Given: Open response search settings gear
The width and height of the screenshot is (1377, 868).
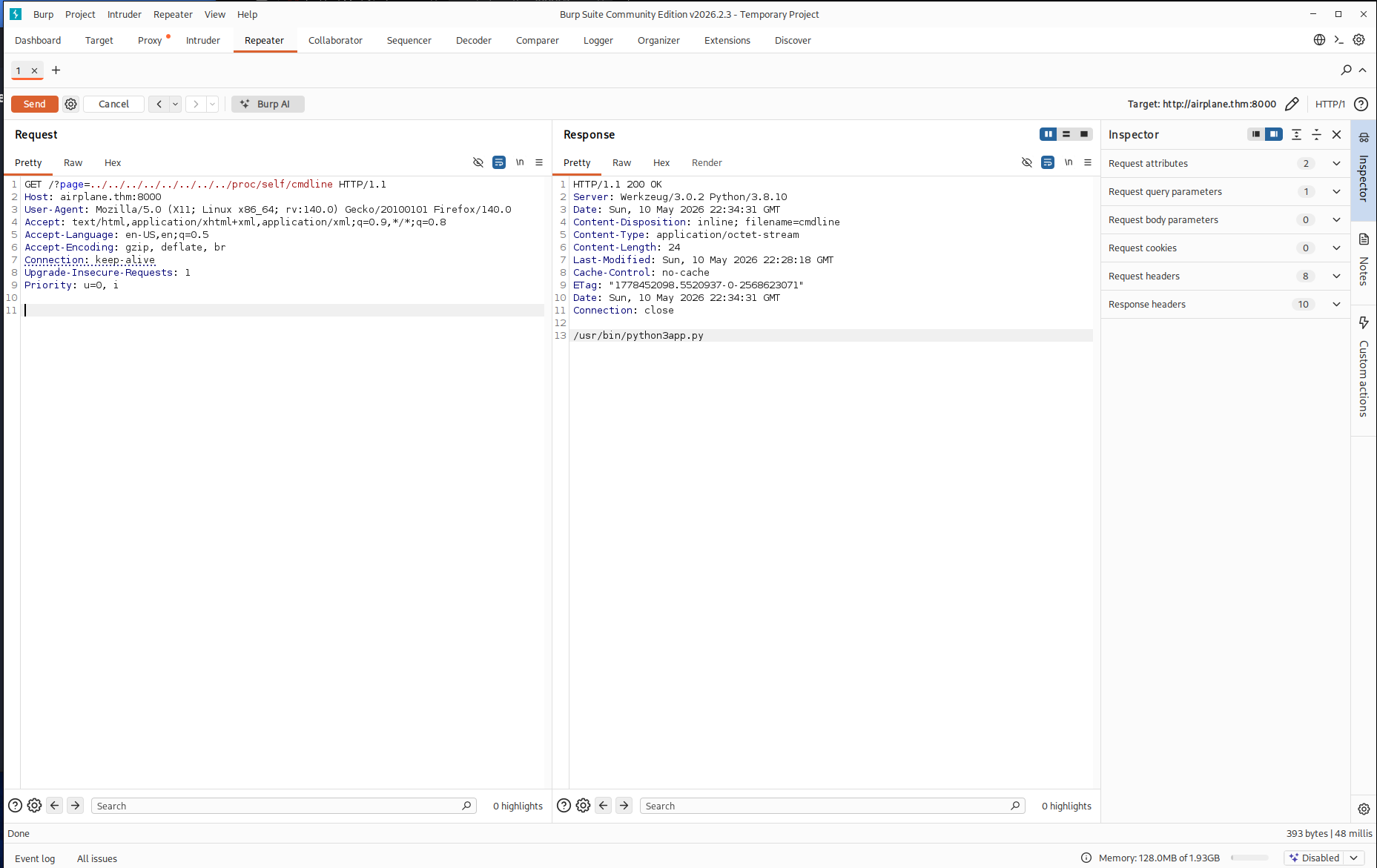Looking at the screenshot, I should tap(583, 806).
